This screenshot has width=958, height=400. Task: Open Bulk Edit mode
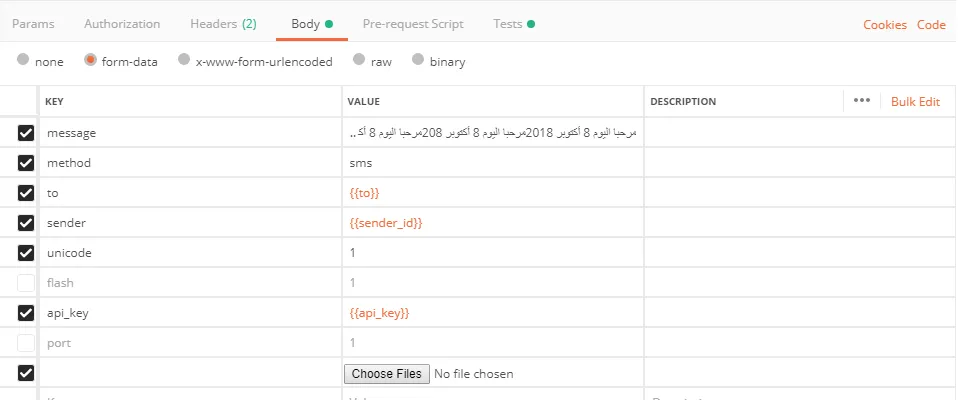[x=915, y=101]
